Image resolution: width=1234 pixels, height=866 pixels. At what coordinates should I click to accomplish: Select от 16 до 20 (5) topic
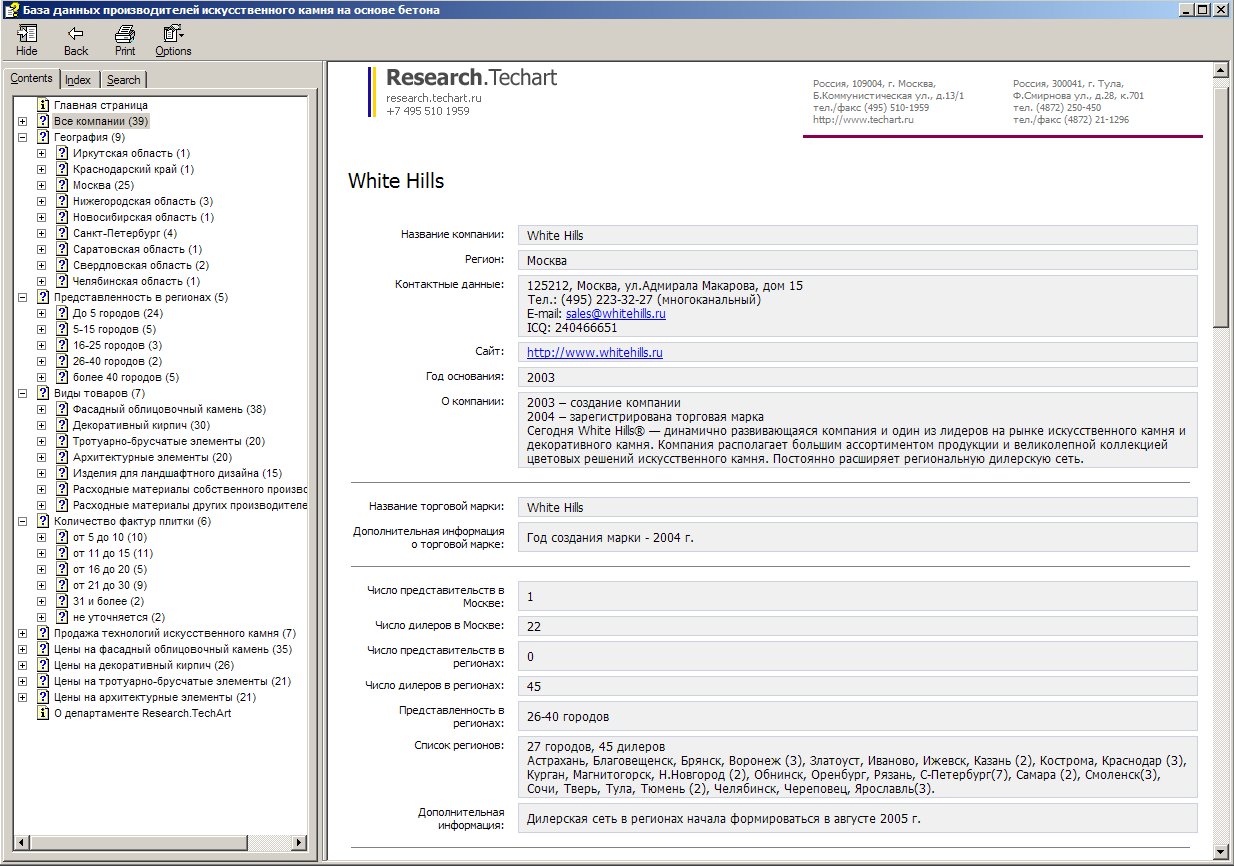(109, 569)
